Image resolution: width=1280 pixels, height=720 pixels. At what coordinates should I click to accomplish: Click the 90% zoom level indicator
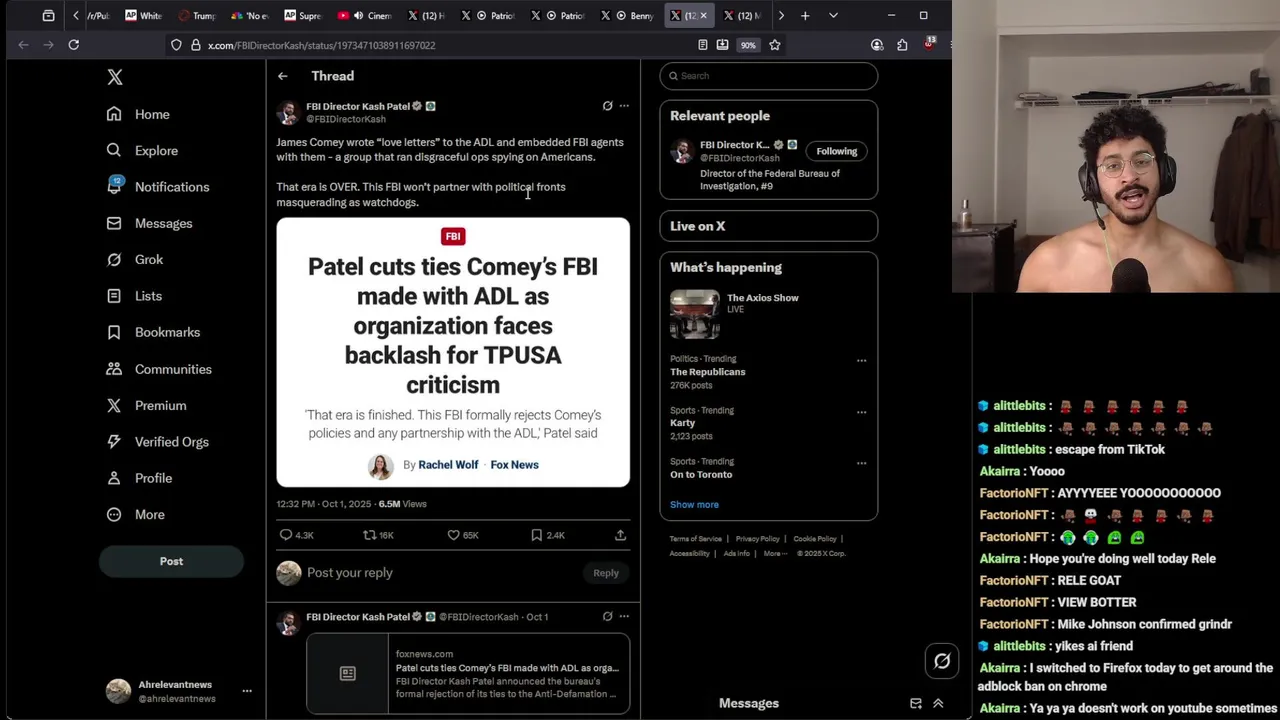(748, 45)
